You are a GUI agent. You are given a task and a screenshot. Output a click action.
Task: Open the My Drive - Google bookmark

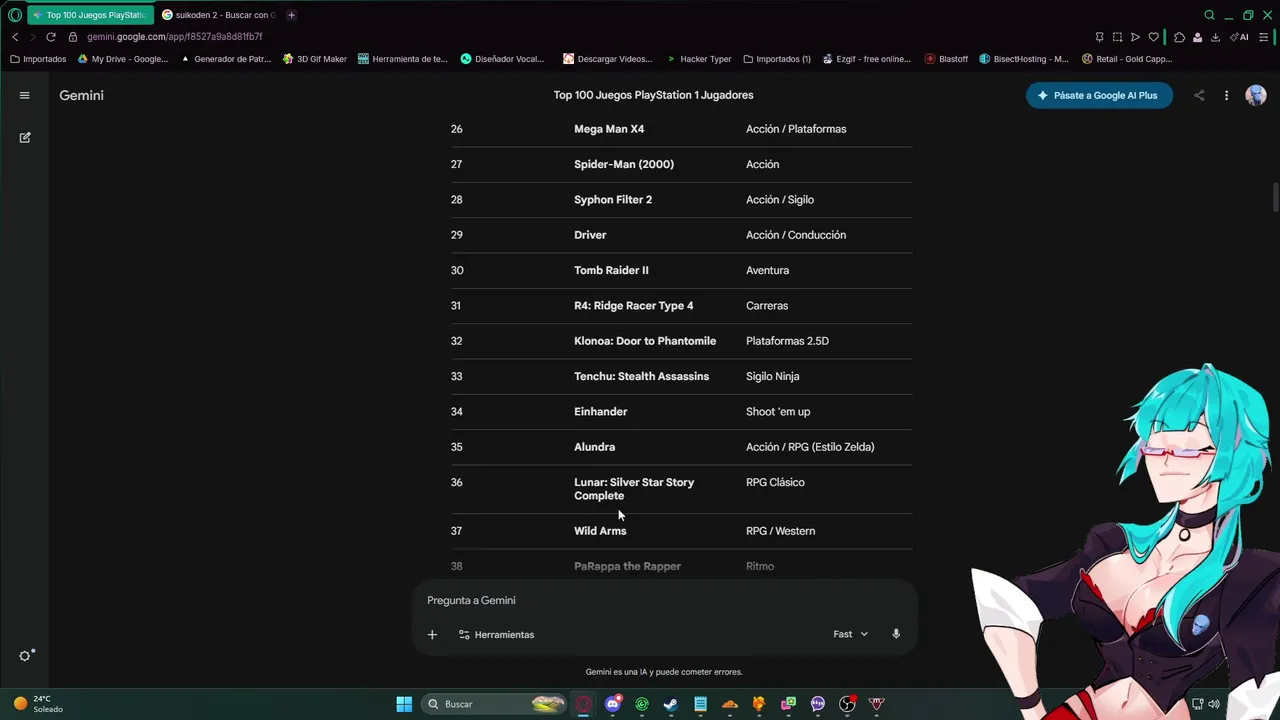click(123, 59)
